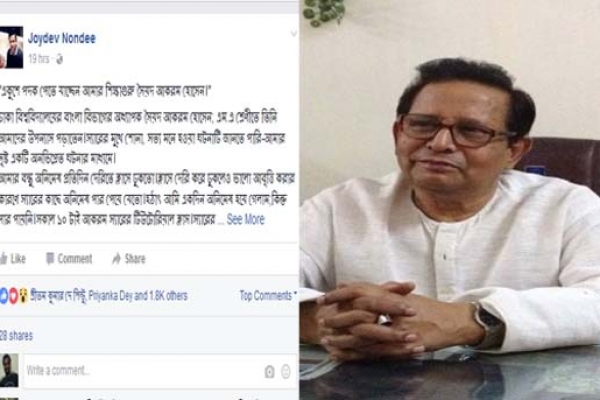The height and width of the screenshot is (400, 600).
Task: Click the commenter avatar beside comment box
Action: (9, 371)
